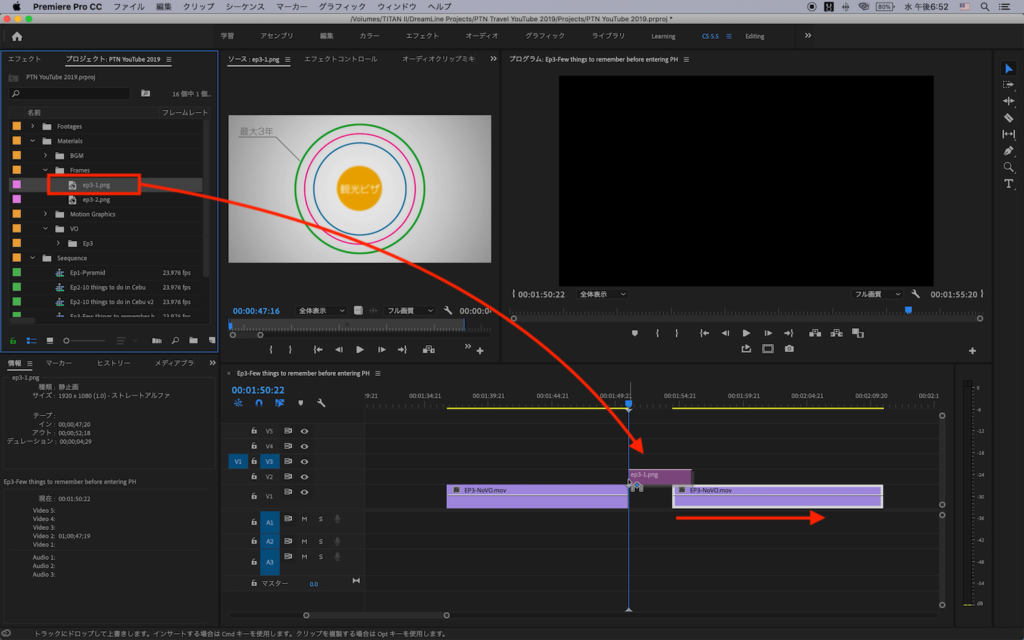
Task: Click the Home icon in workspace bar
Action: coord(17,36)
